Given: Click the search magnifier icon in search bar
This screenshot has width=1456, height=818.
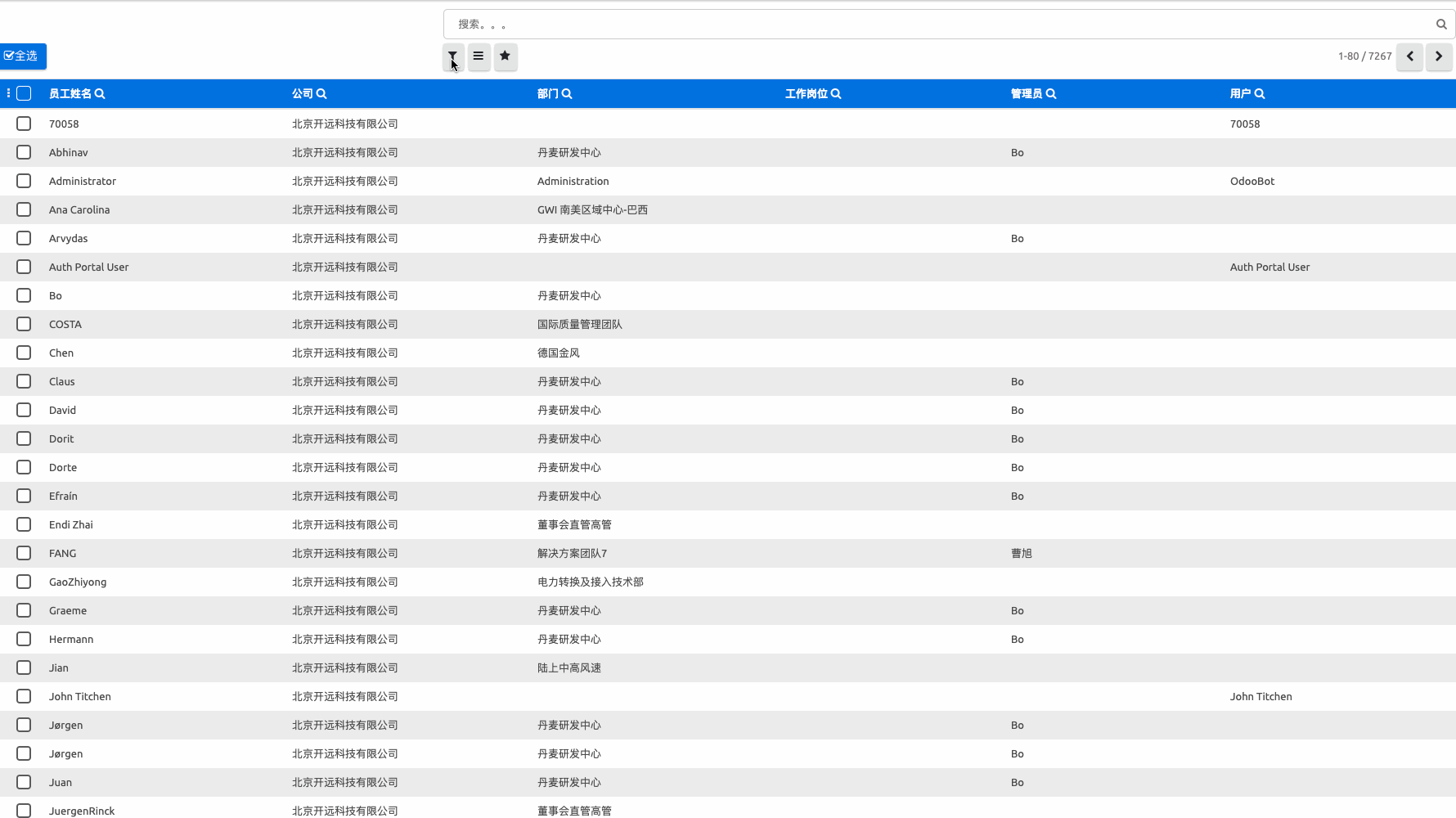Looking at the screenshot, I should 1441,25.
